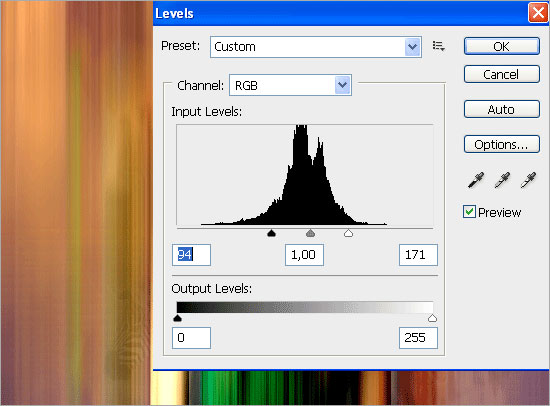The height and width of the screenshot is (406, 550).
Task: Click the Cancel button
Action: tap(502, 74)
